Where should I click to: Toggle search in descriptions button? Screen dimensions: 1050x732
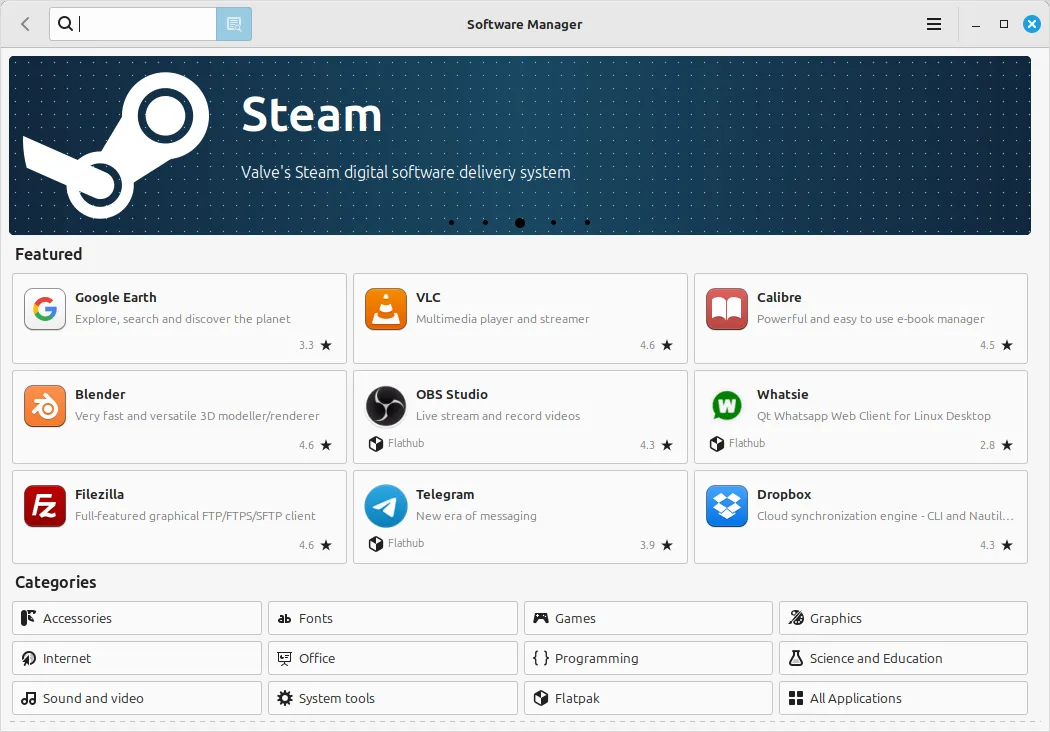[x=234, y=24]
